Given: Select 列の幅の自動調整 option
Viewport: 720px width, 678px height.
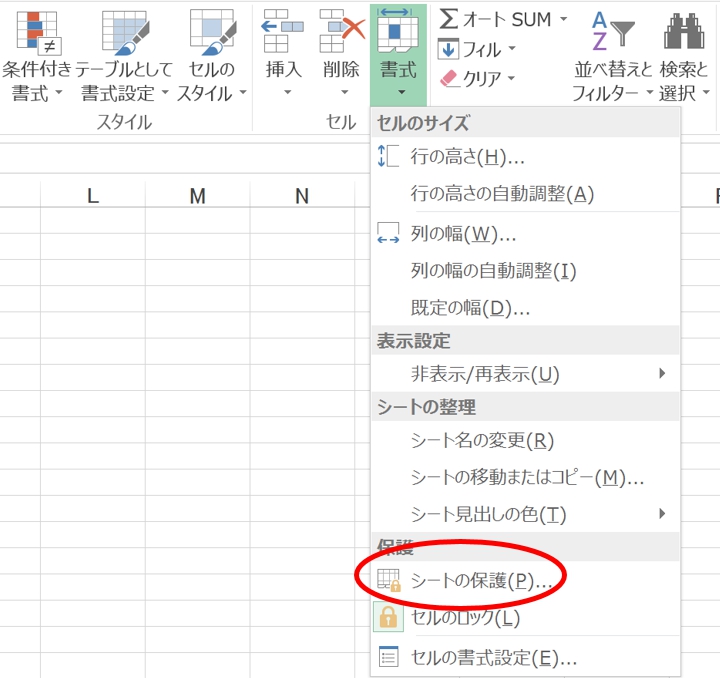Looking at the screenshot, I should coord(493,271).
